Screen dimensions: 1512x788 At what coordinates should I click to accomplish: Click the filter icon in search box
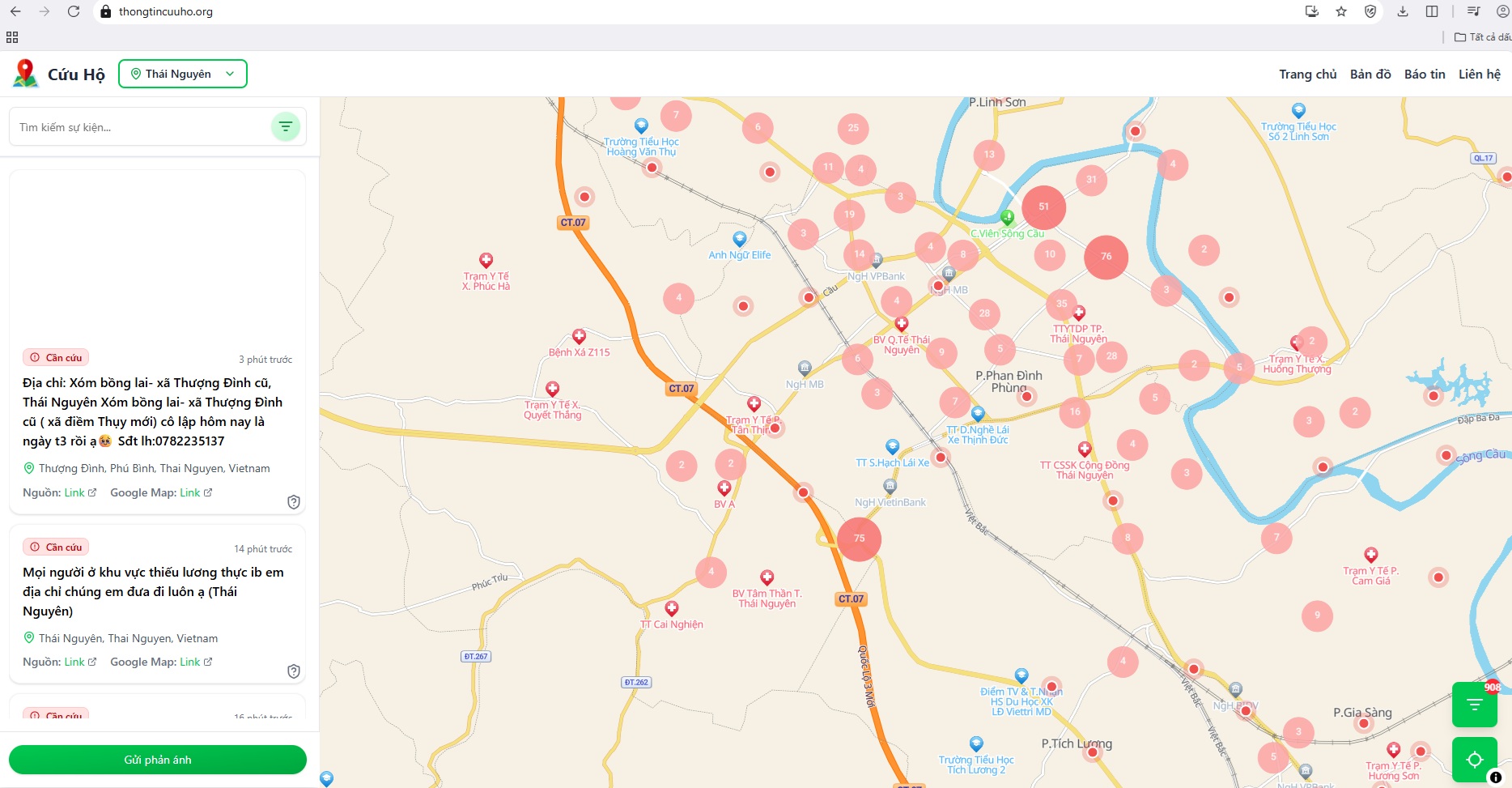(285, 126)
